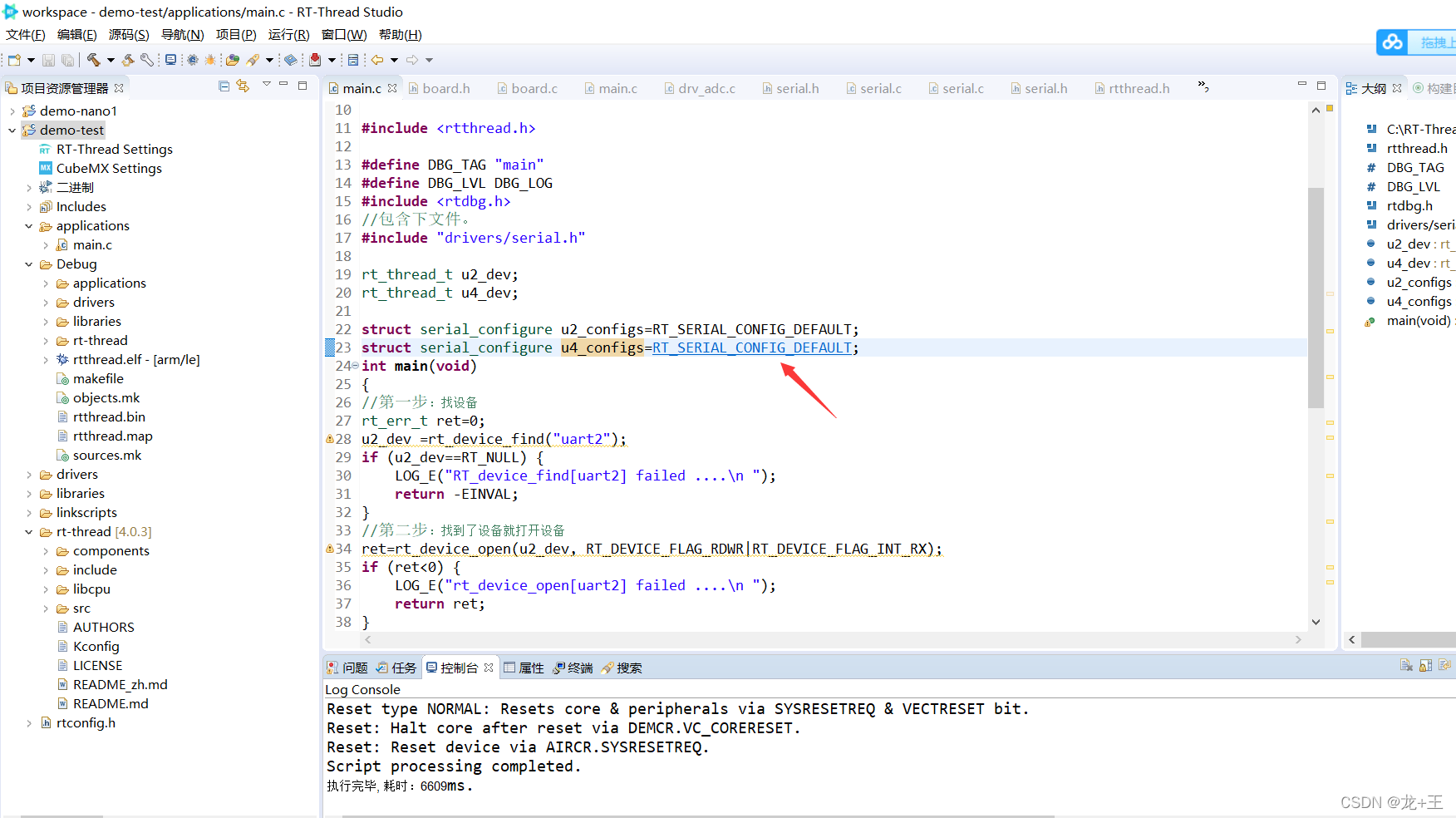Open the 文件(F) menu
Image resolution: width=1456 pixels, height=818 pixels.
[x=25, y=35]
